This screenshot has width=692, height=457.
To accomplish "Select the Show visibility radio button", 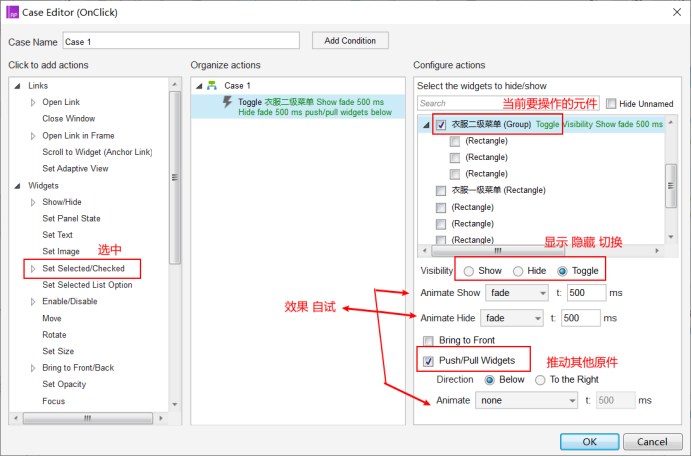I will [469, 271].
